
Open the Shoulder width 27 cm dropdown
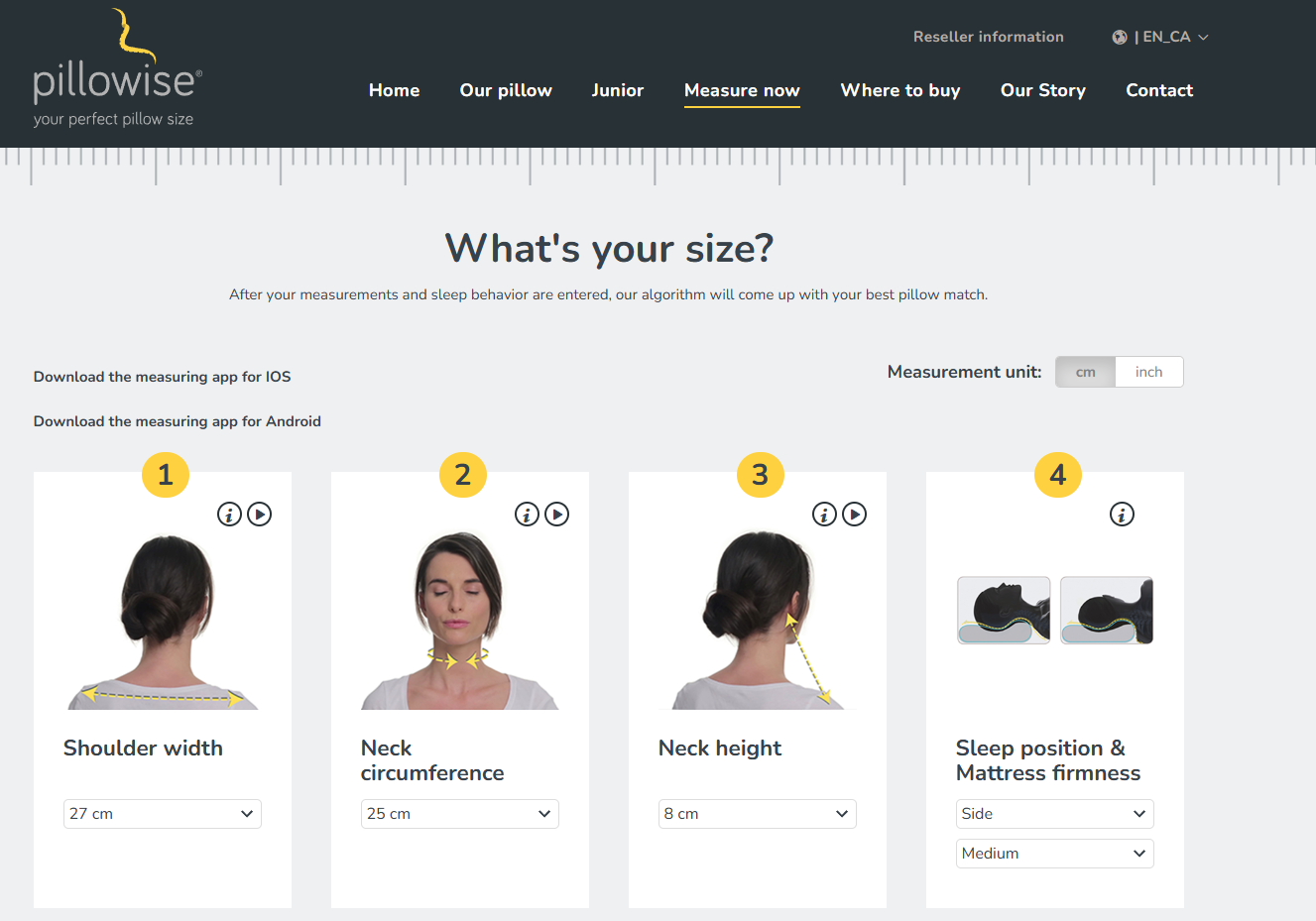click(x=163, y=814)
